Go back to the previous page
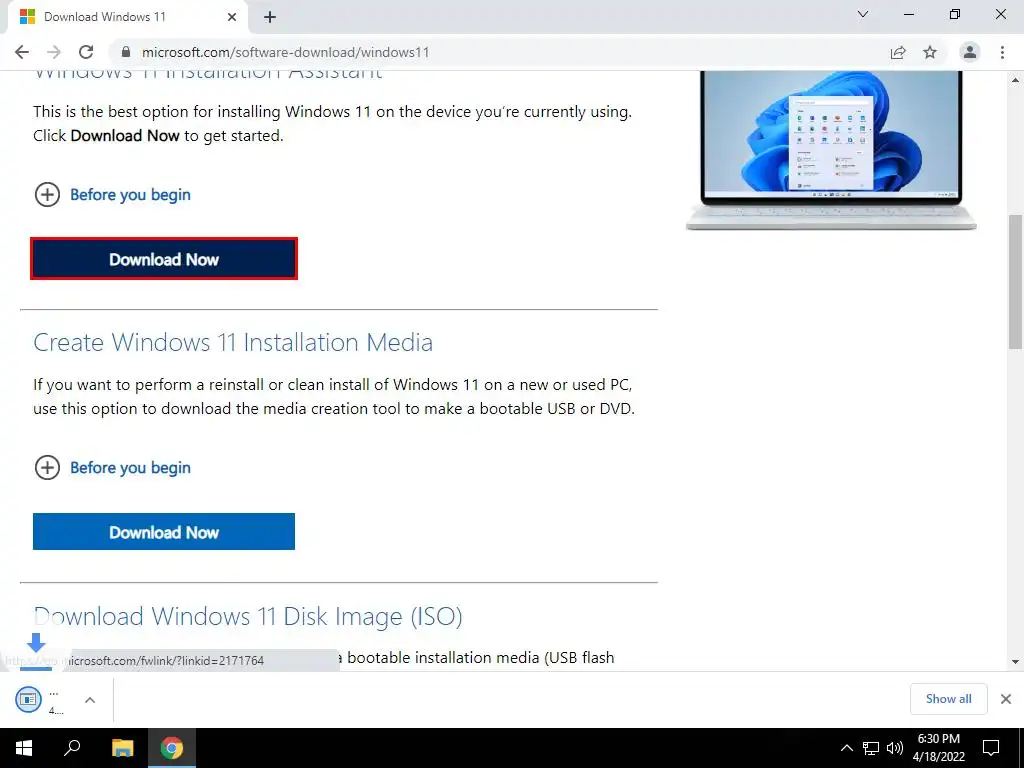This screenshot has height=768, width=1024. [x=22, y=52]
